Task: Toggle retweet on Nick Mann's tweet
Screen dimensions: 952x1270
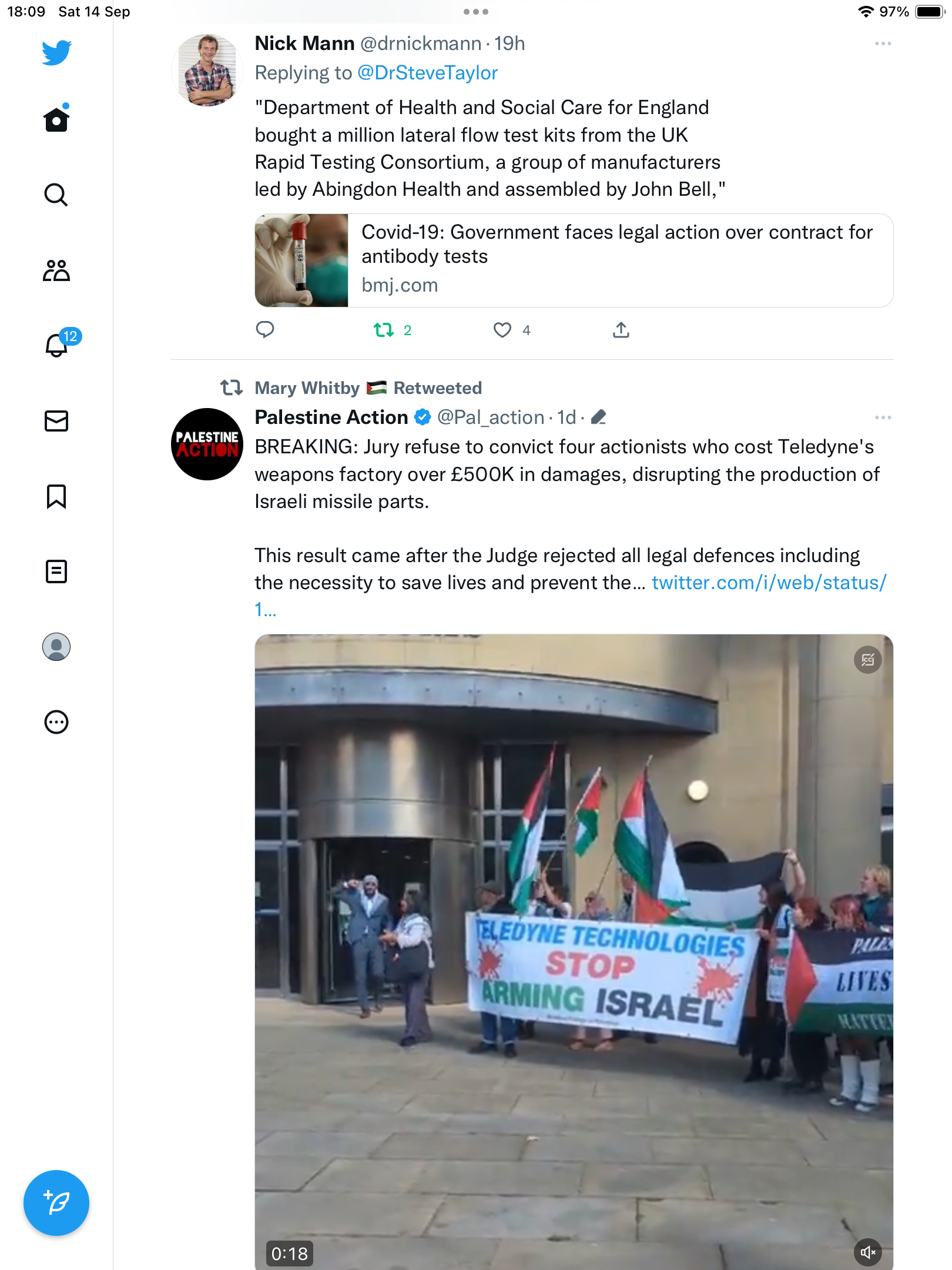Action: [x=384, y=330]
